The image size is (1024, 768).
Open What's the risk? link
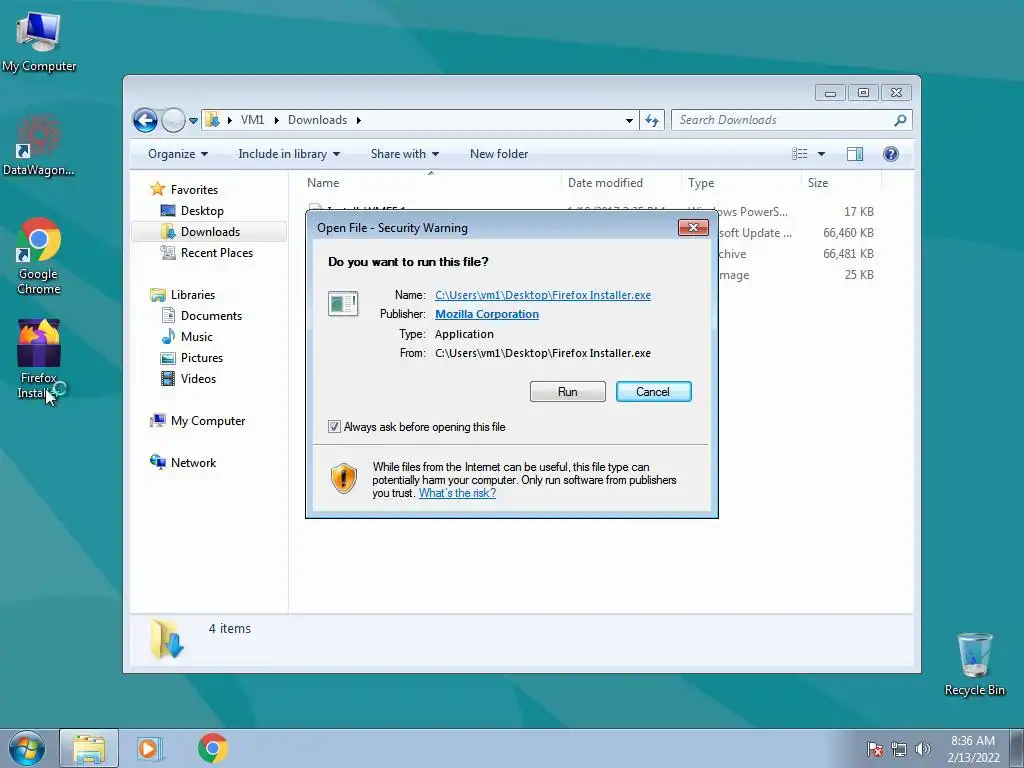coord(457,493)
